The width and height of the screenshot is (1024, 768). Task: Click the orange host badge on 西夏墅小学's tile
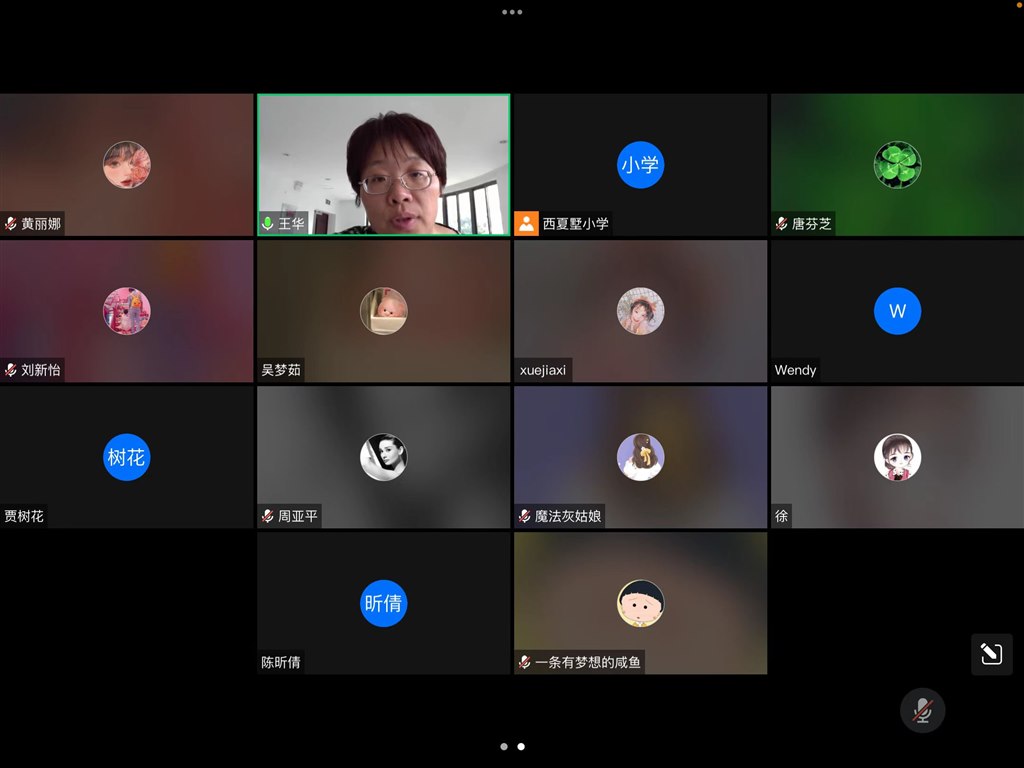[x=524, y=223]
